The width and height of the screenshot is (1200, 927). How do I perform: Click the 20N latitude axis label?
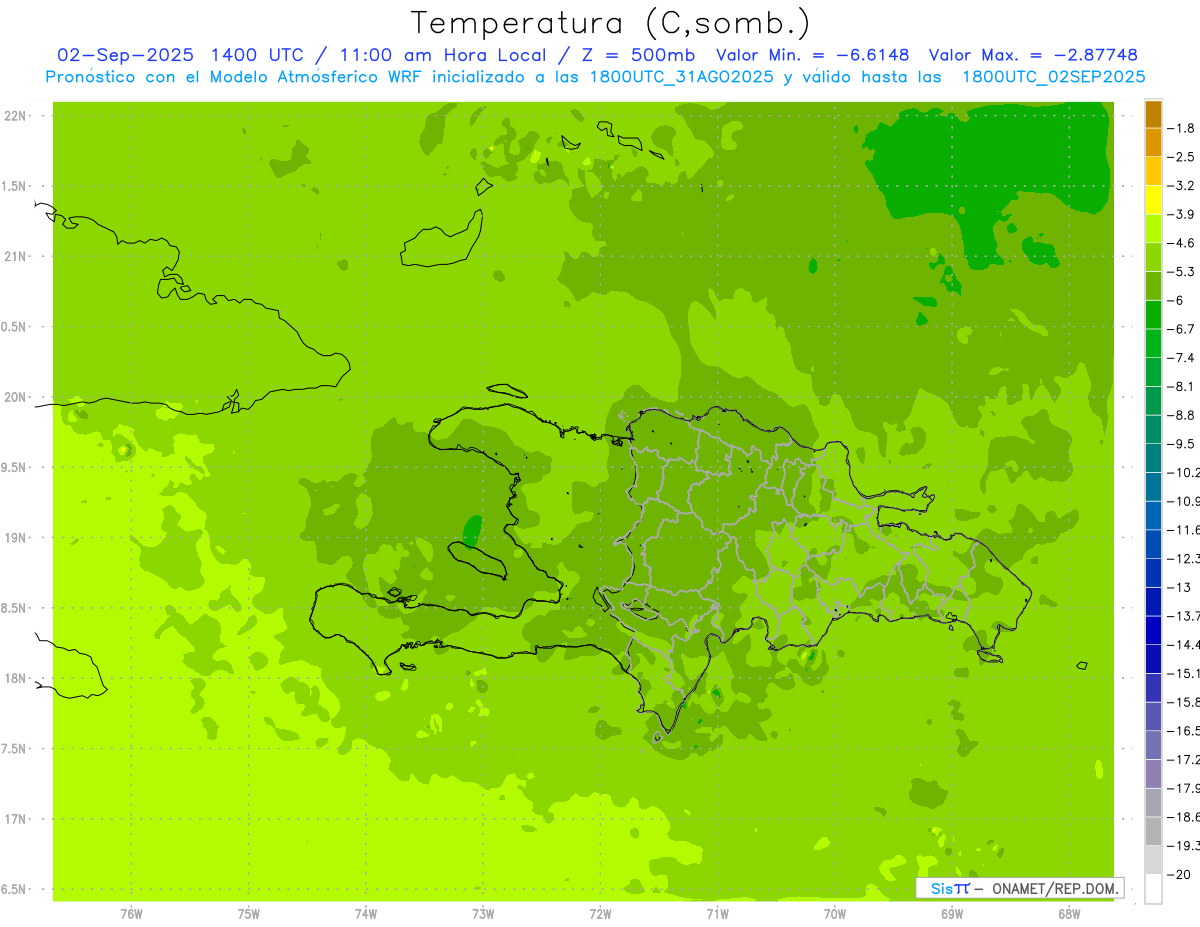click(16, 397)
